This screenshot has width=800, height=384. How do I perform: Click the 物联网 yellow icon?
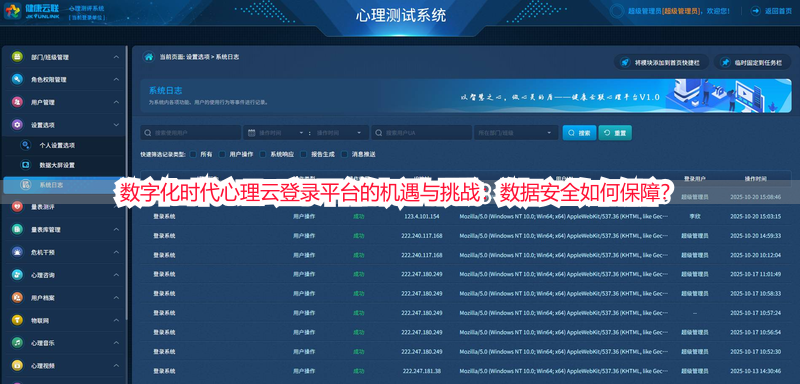17,320
